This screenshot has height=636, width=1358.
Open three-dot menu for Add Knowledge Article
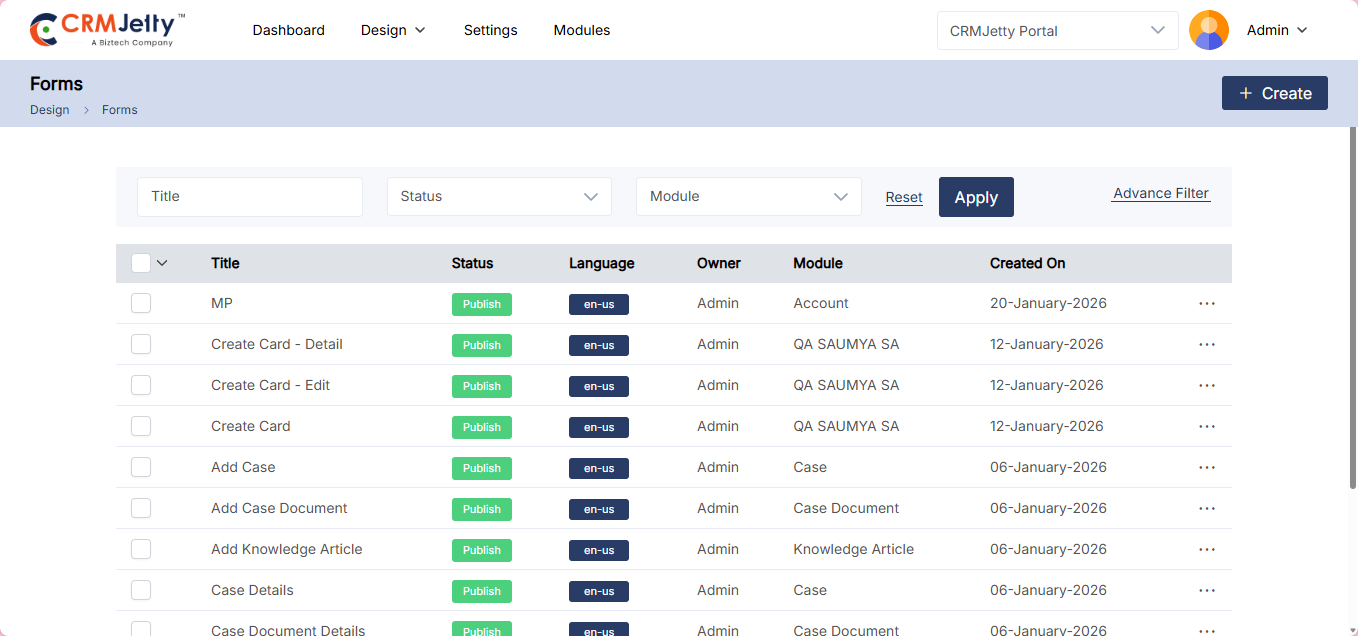[1206, 549]
